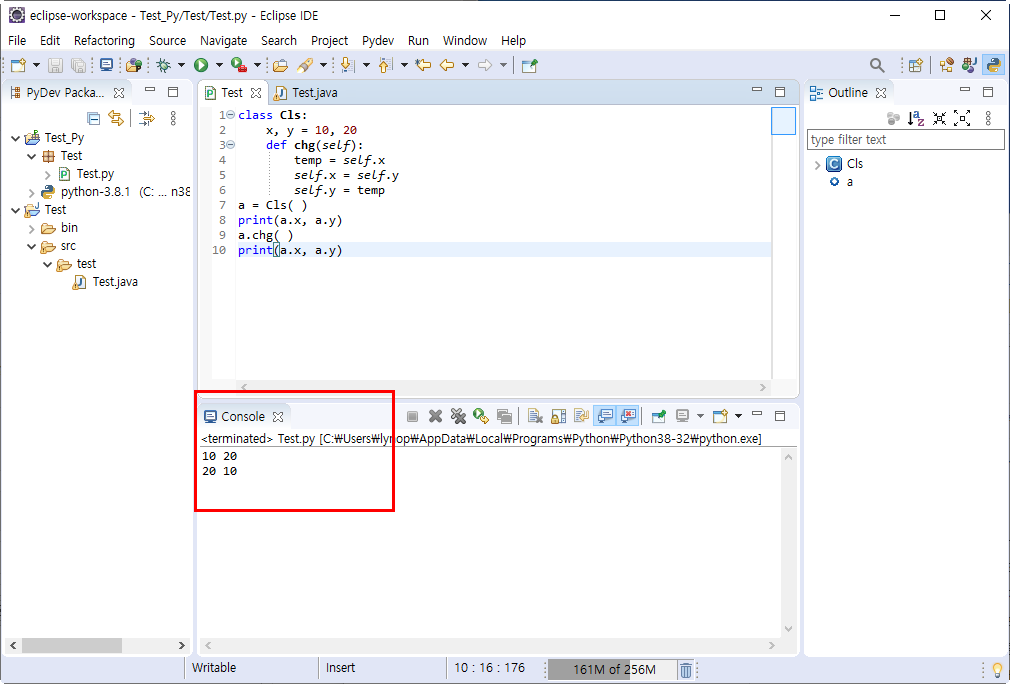This screenshot has width=1010, height=684.
Task: Sort the Outline alphabetically
Action: point(915,119)
